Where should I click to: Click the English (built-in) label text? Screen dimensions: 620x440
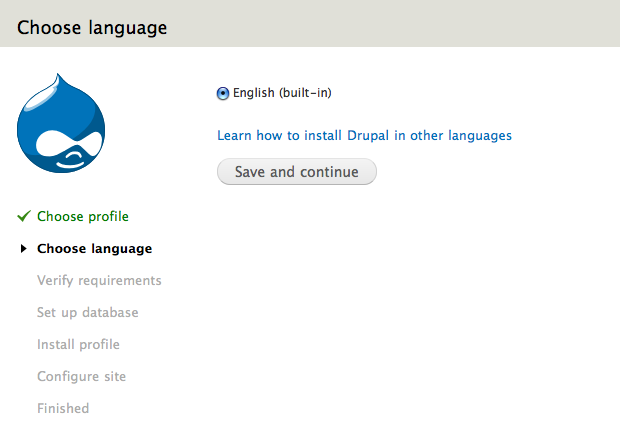(282, 93)
